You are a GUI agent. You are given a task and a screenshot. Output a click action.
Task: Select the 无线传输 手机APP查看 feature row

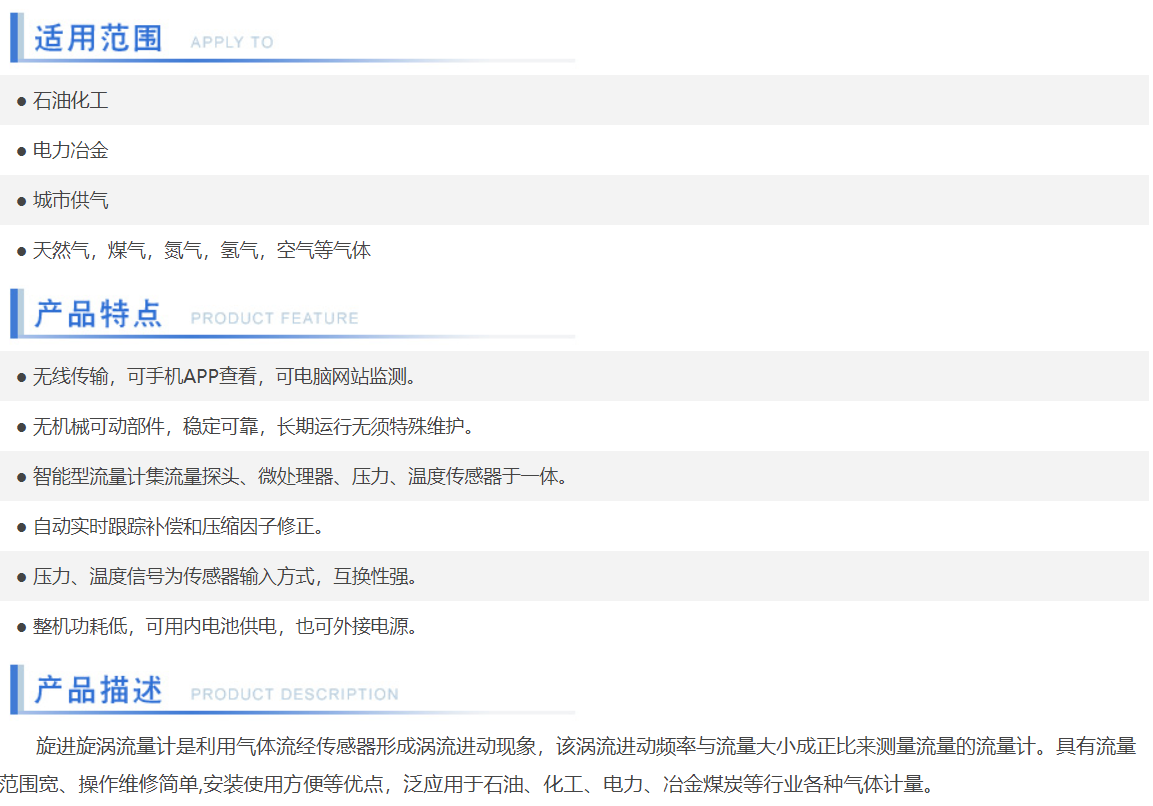[223, 377]
